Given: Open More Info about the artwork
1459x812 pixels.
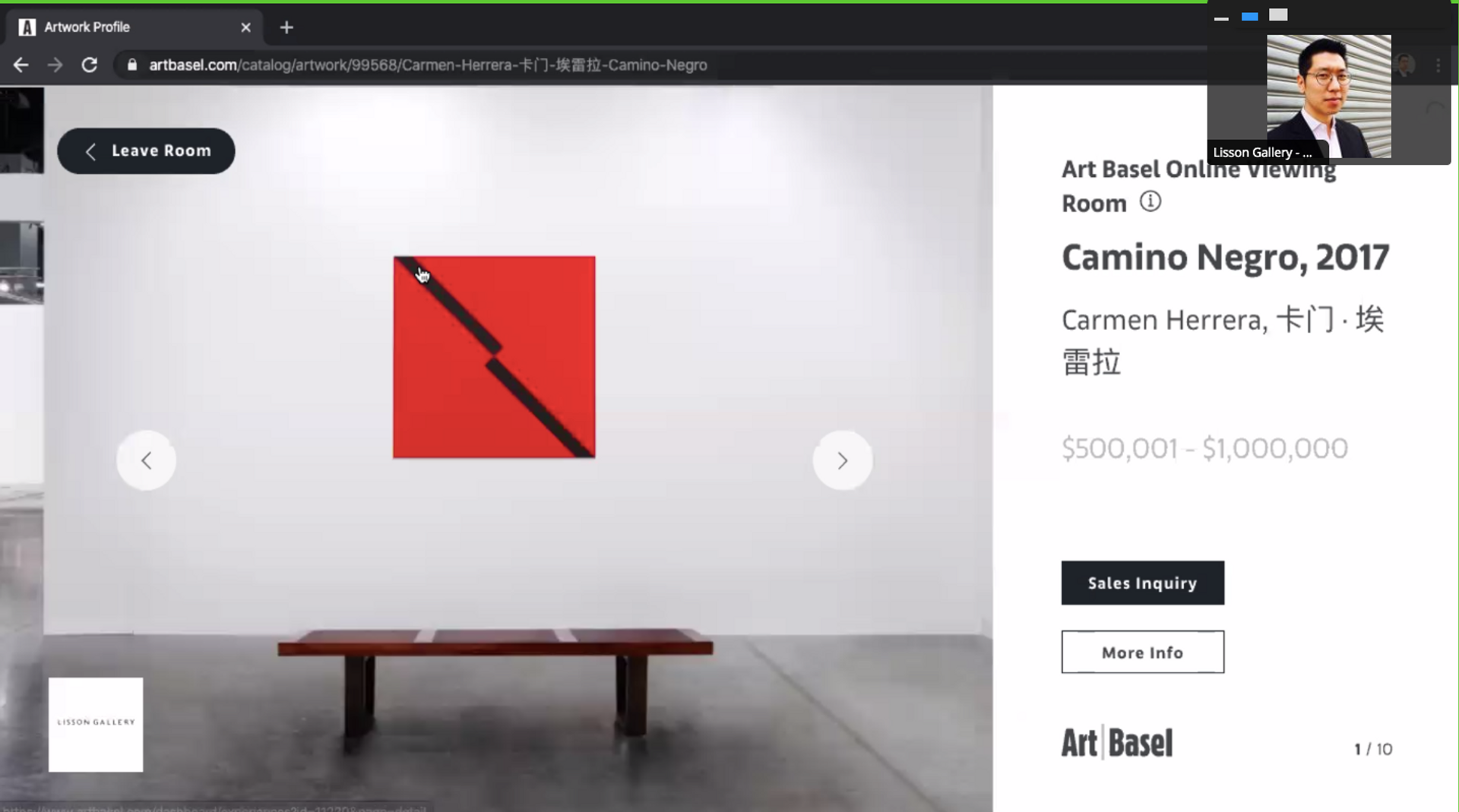Looking at the screenshot, I should (x=1142, y=652).
